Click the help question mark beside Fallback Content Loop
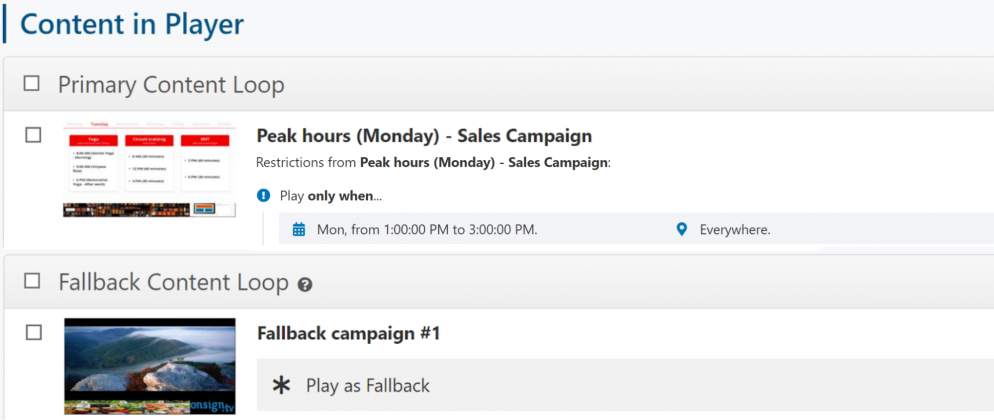This screenshot has width=994, height=420. pos(305,285)
